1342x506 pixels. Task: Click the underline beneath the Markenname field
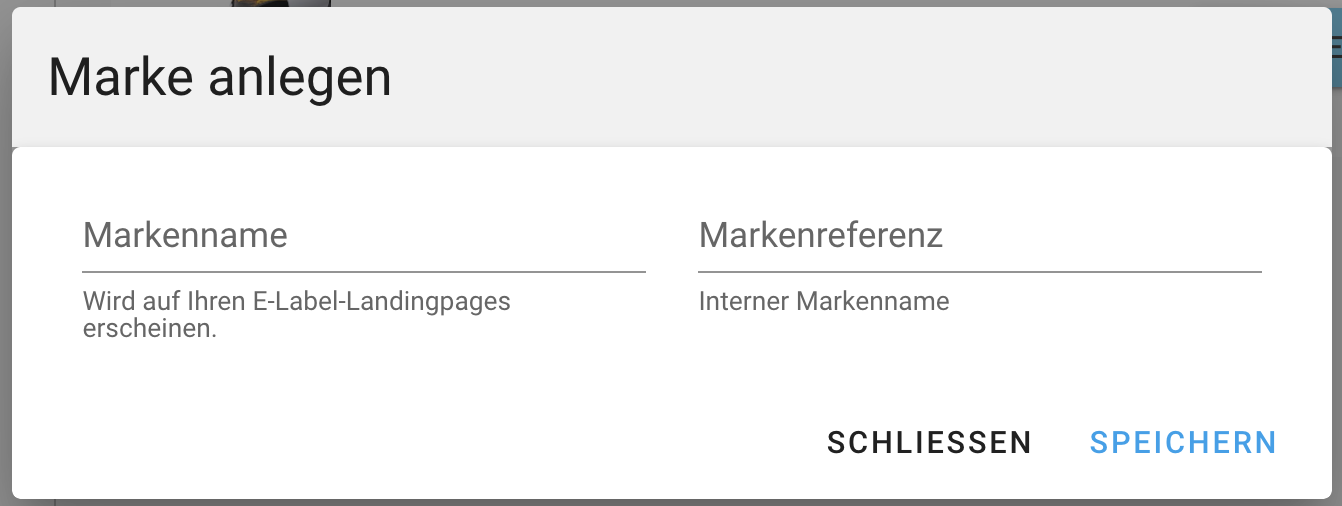coord(363,271)
